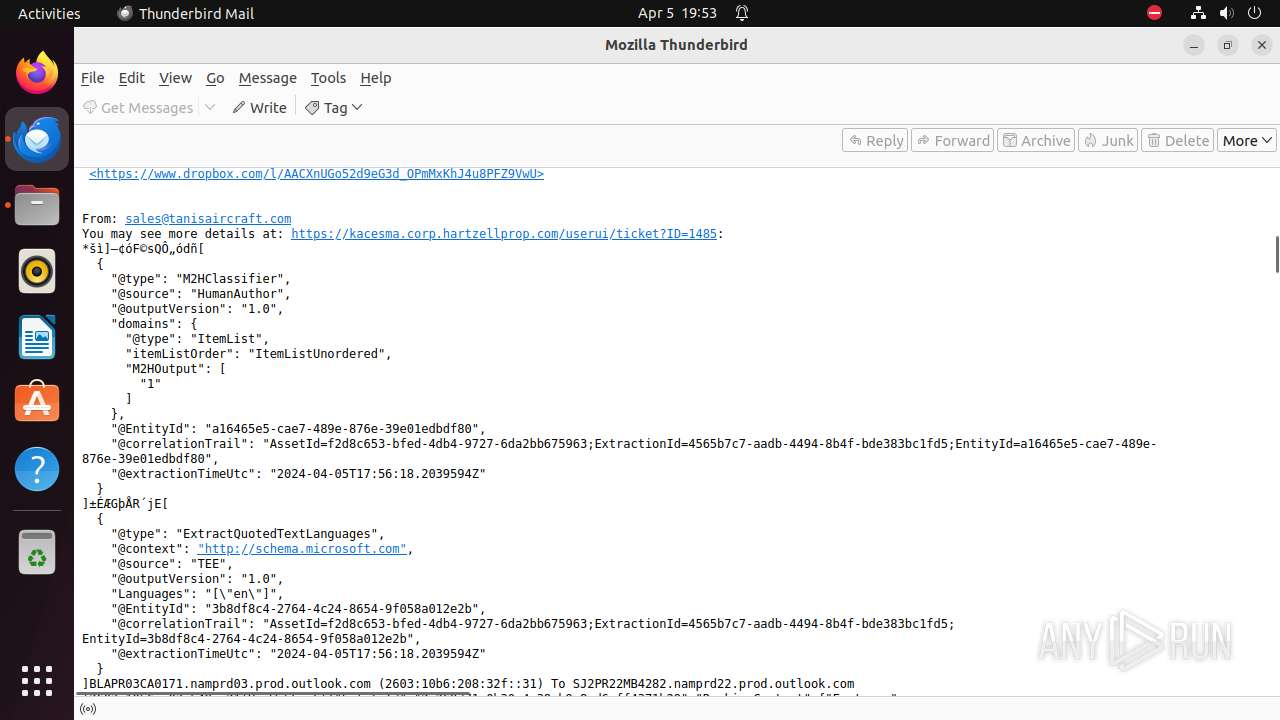Screen dimensions: 1280x720
Task: Show Applications grid button
Action: (x=37, y=681)
